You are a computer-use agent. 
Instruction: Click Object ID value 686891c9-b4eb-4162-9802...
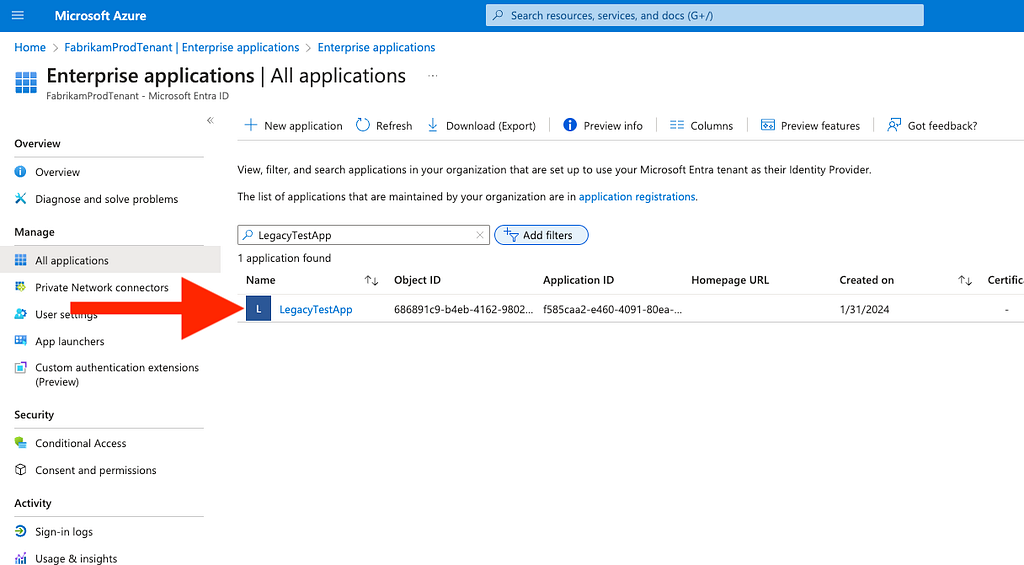(463, 309)
